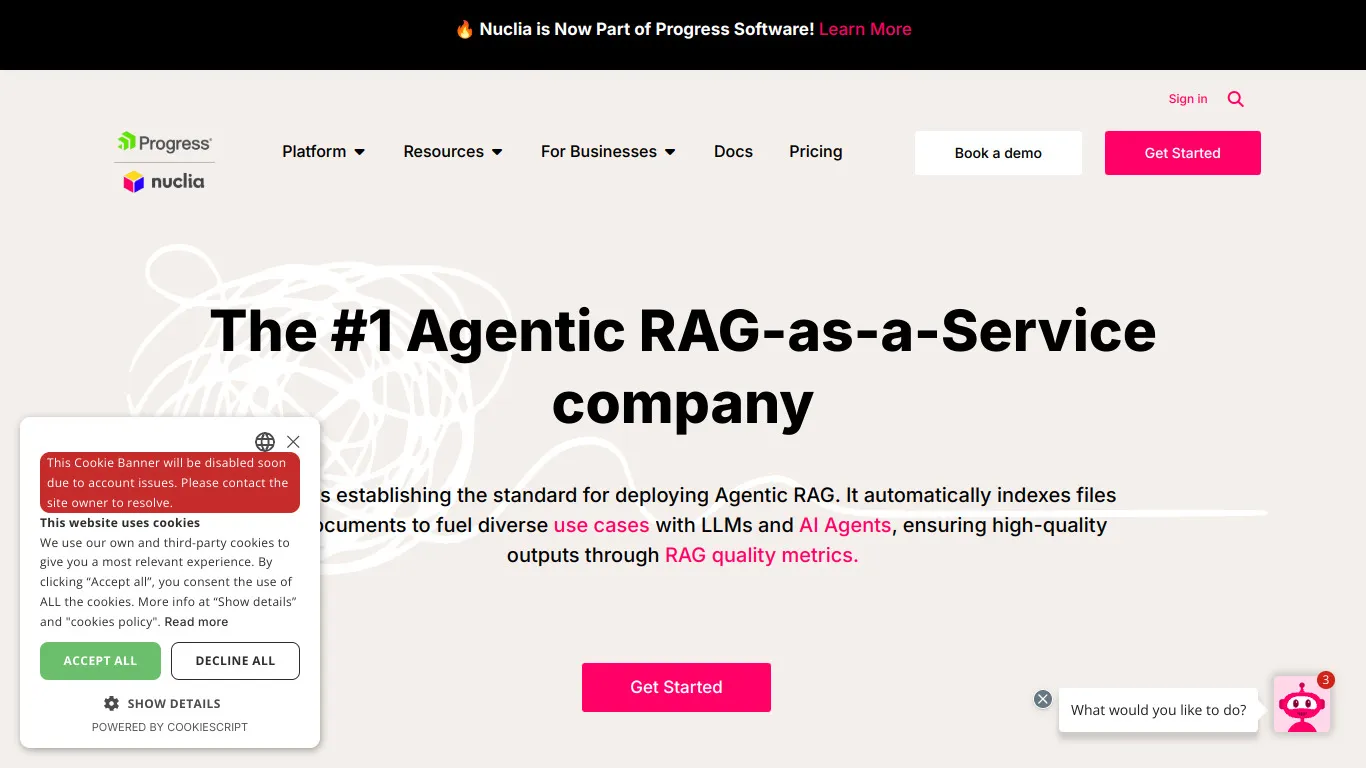
Task: Click the Sign in link
Action: click(x=1188, y=99)
